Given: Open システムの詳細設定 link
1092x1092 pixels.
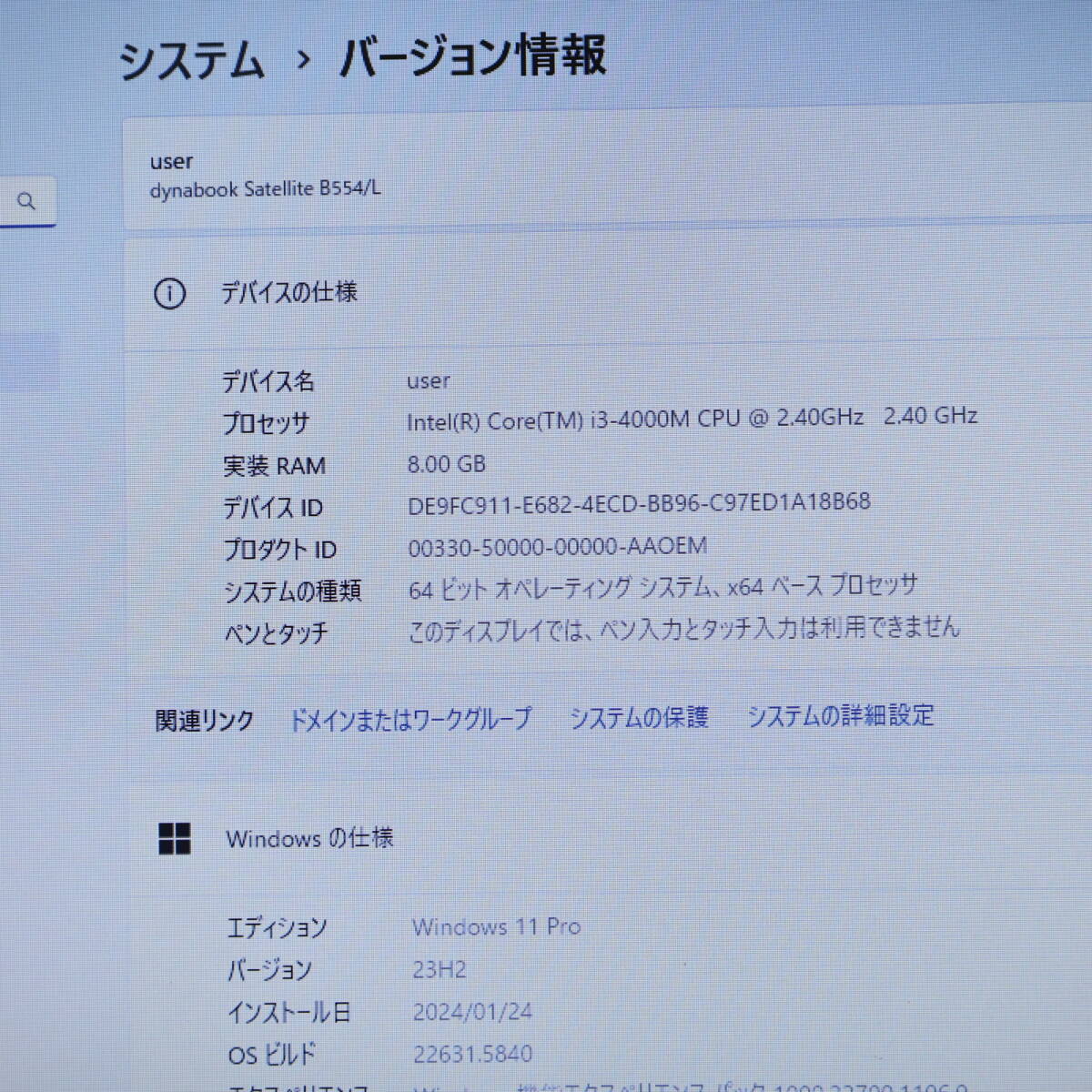Looking at the screenshot, I should click(x=841, y=715).
